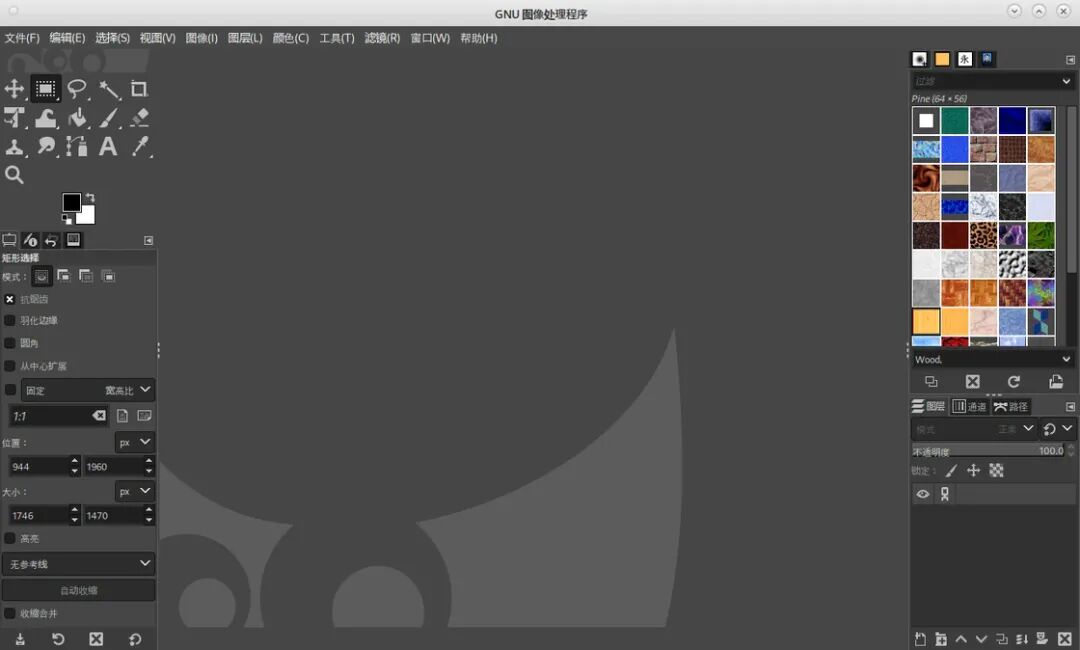Viewport: 1080px width, 650px height.
Task: Activate the Clone stamp tool
Action: (14, 147)
